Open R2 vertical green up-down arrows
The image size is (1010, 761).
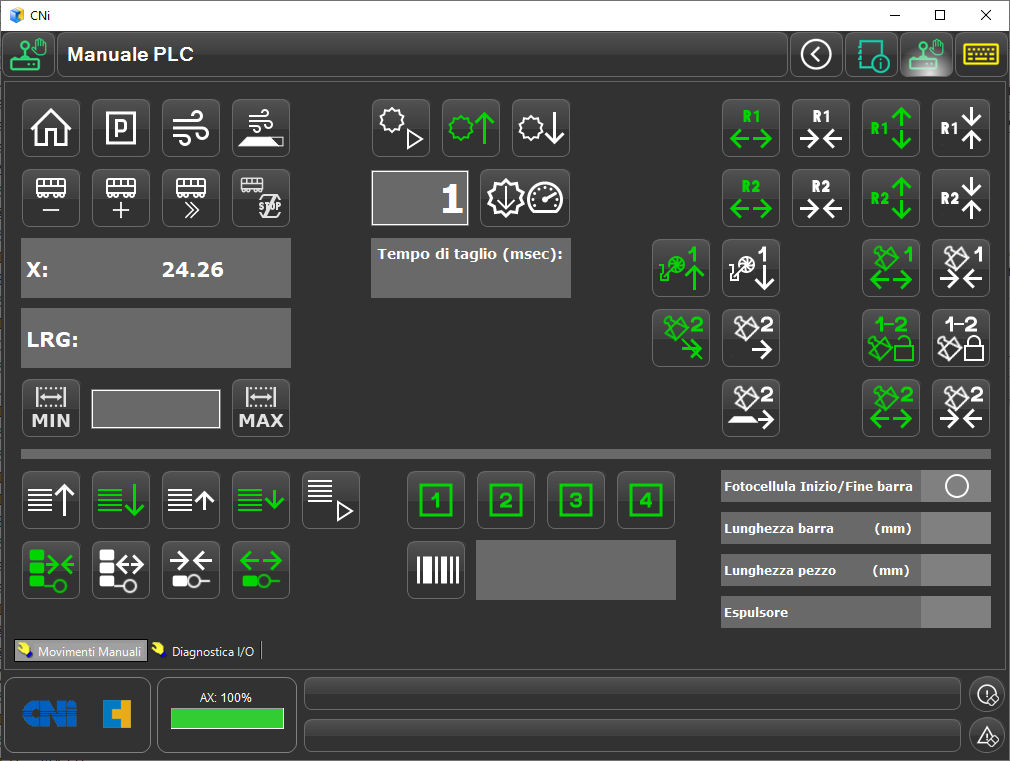click(x=891, y=198)
